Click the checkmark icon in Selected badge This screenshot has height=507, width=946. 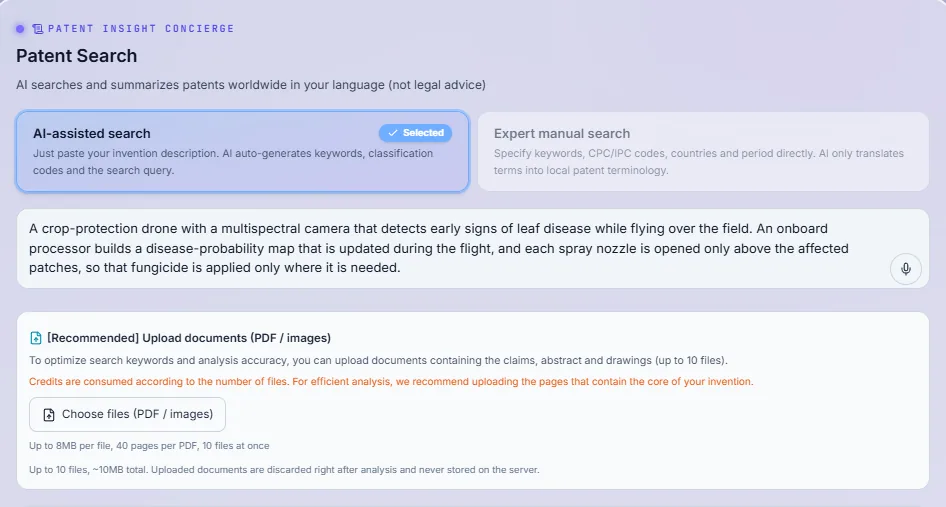(393, 133)
